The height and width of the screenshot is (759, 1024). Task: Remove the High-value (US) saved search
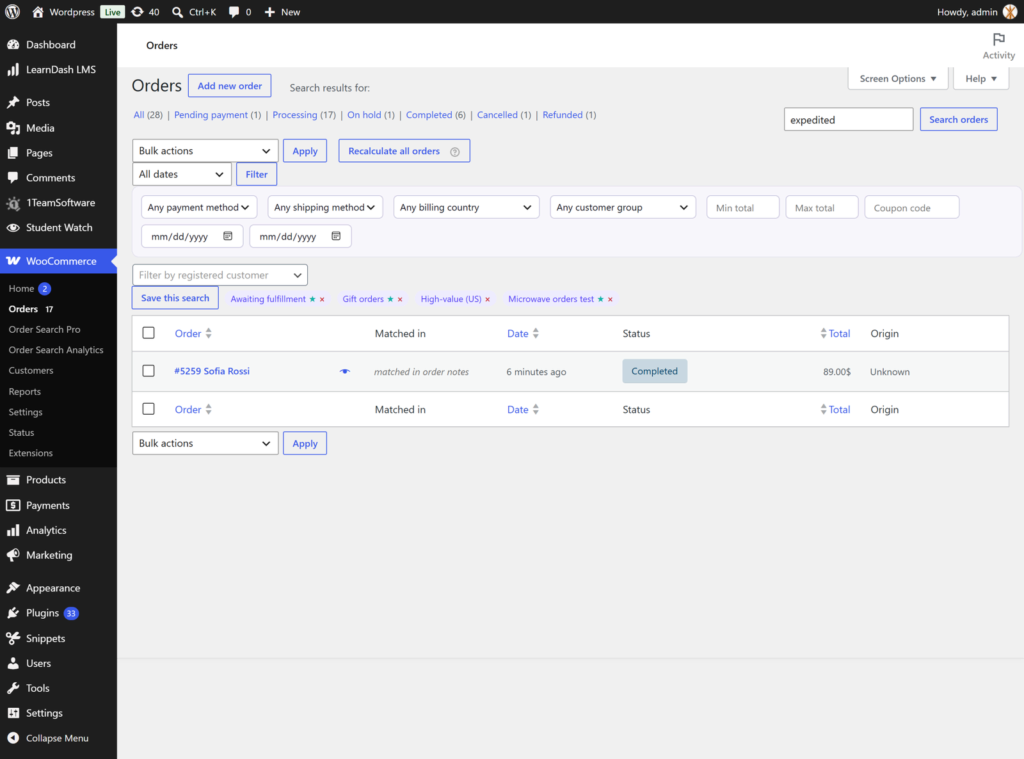[488, 299]
